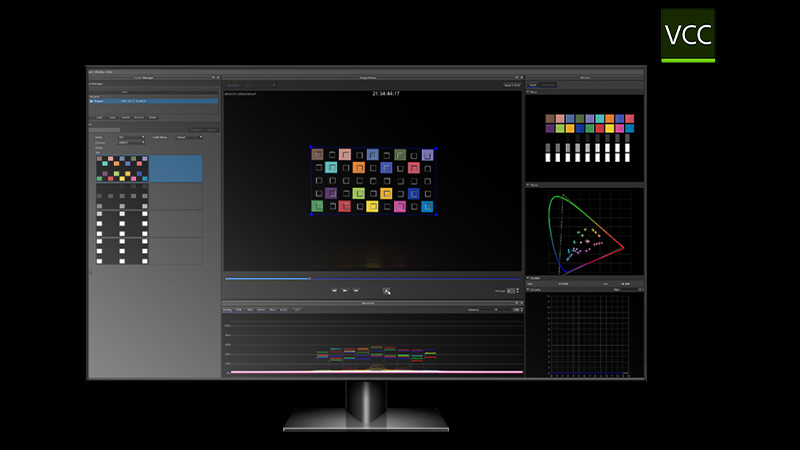This screenshot has width=800, height=450.
Task: Step back one frame in the viewer
Action: point(334,290)
